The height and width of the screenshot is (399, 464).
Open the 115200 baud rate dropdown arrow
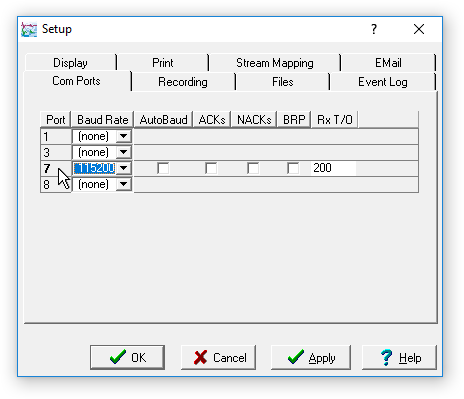tap(124, 168)
